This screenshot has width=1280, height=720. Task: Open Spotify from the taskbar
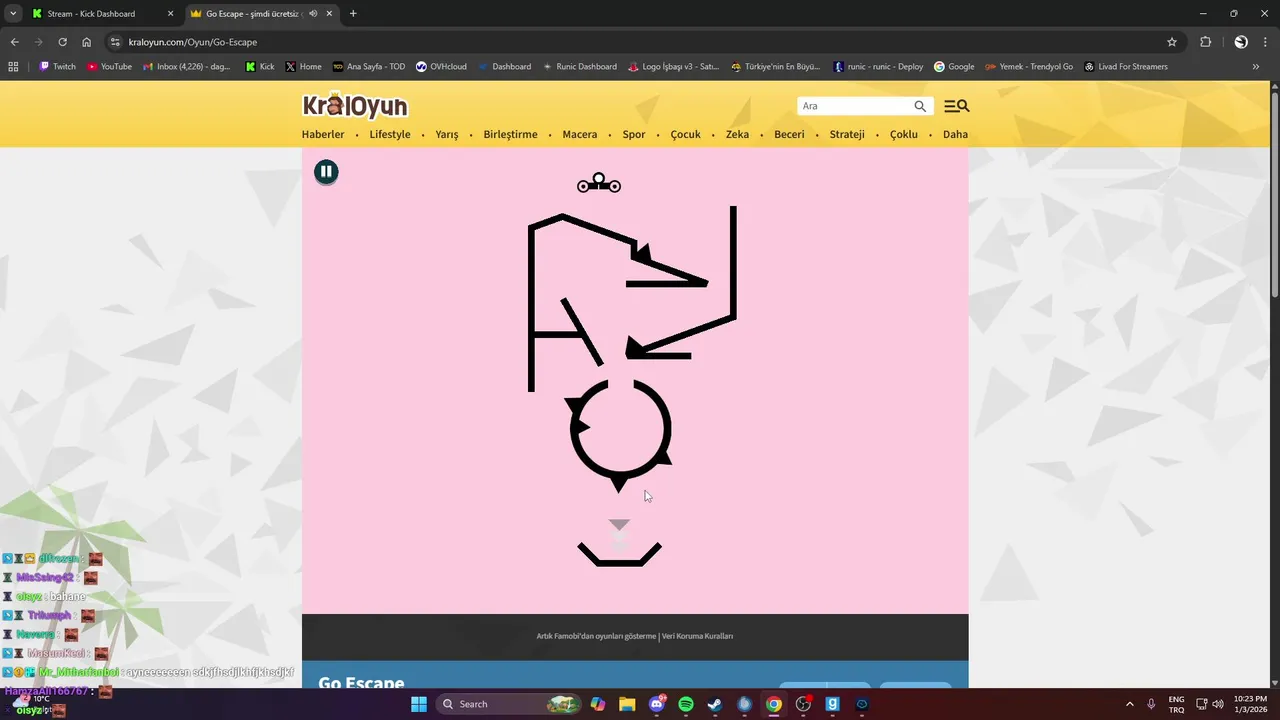coord(686,704)
